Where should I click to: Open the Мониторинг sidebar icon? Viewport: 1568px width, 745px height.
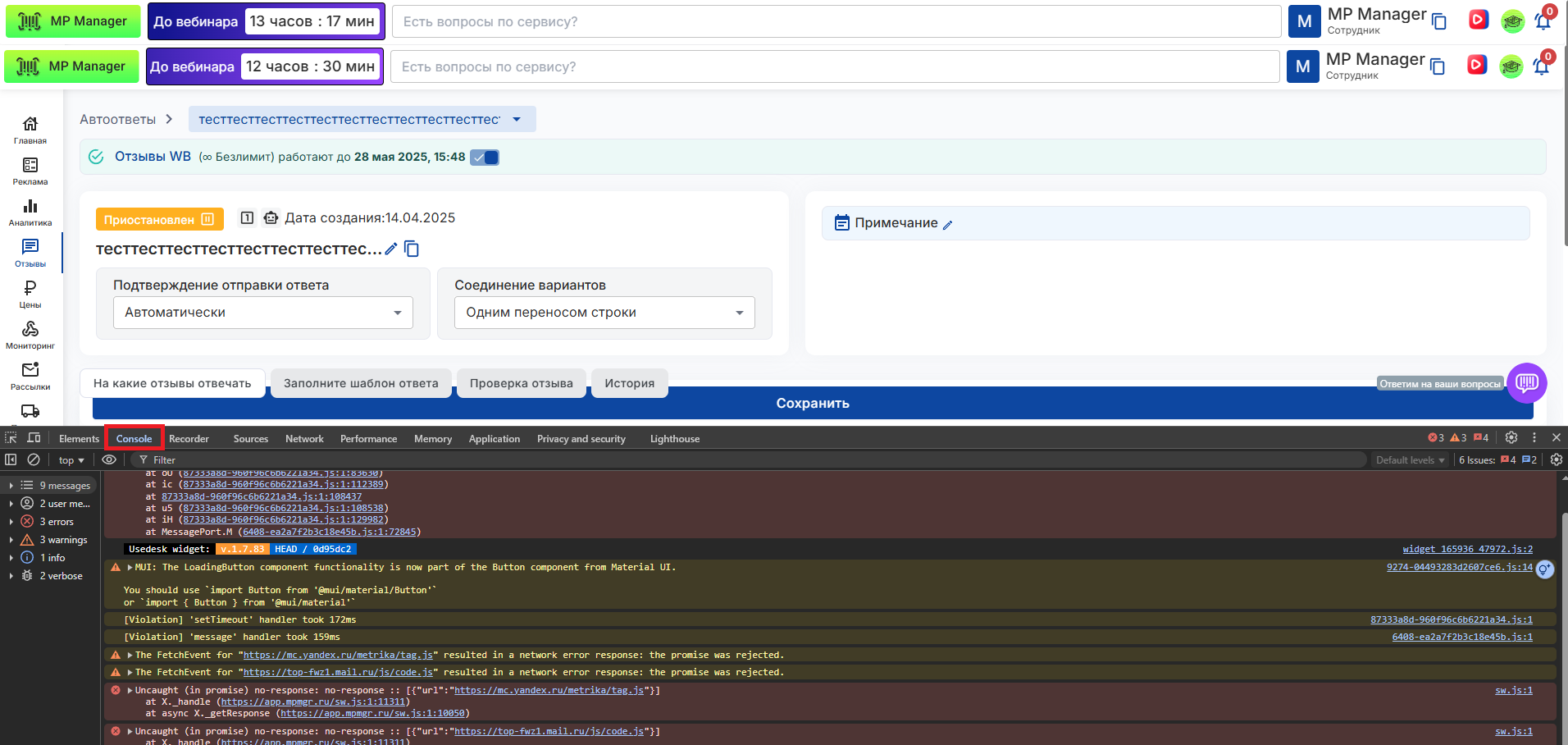click(x=30, y=330)
